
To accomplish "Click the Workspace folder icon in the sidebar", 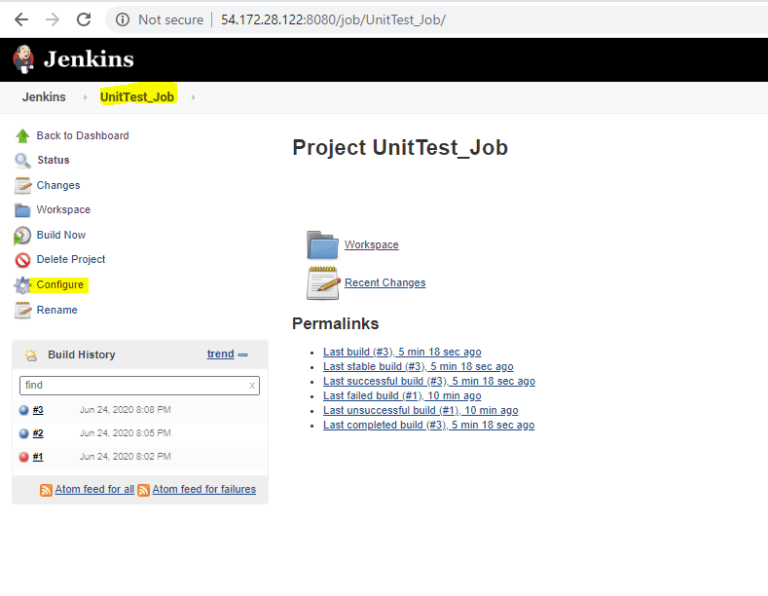I will tap(23, 210).
